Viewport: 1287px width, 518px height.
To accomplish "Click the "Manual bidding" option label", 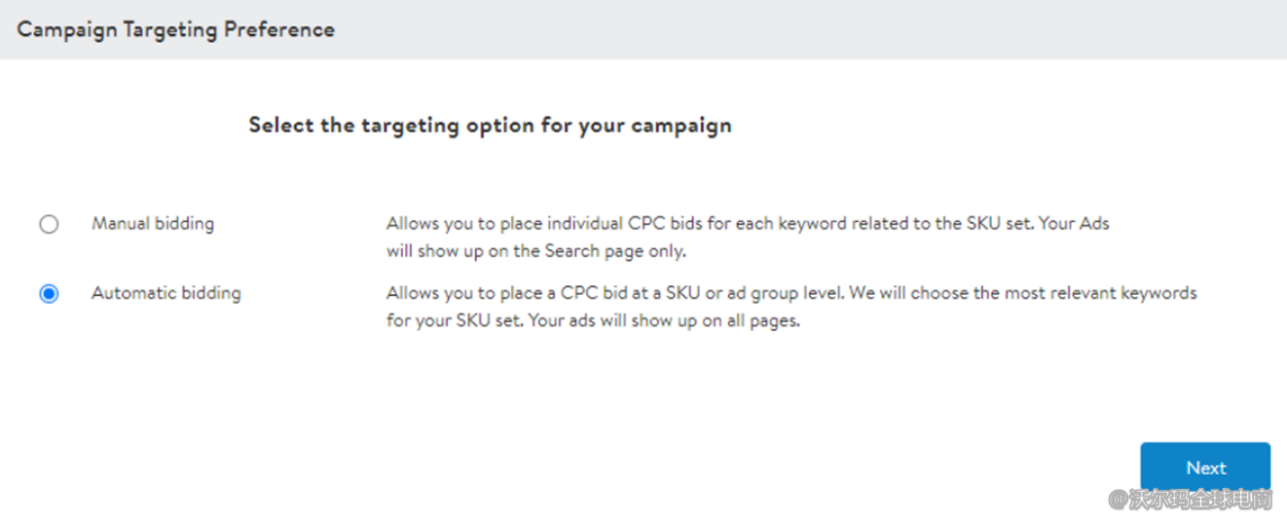I will pos(153,224).
